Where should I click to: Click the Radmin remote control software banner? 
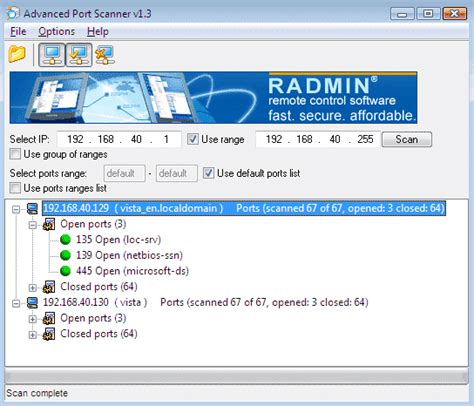213,97
